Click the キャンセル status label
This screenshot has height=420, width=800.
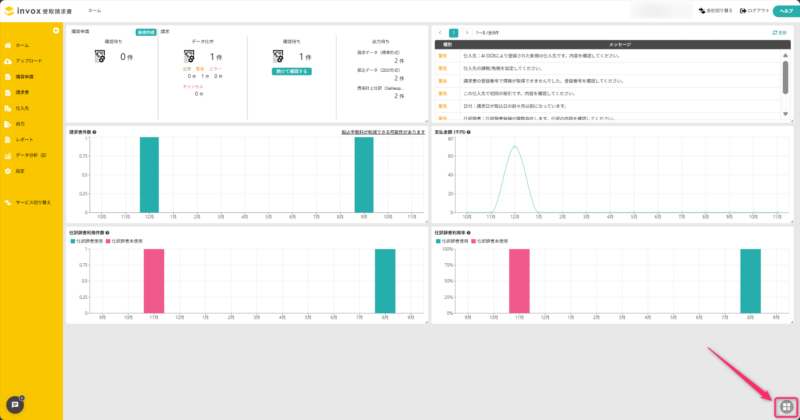pyautogui.click(x=193, y=87)
